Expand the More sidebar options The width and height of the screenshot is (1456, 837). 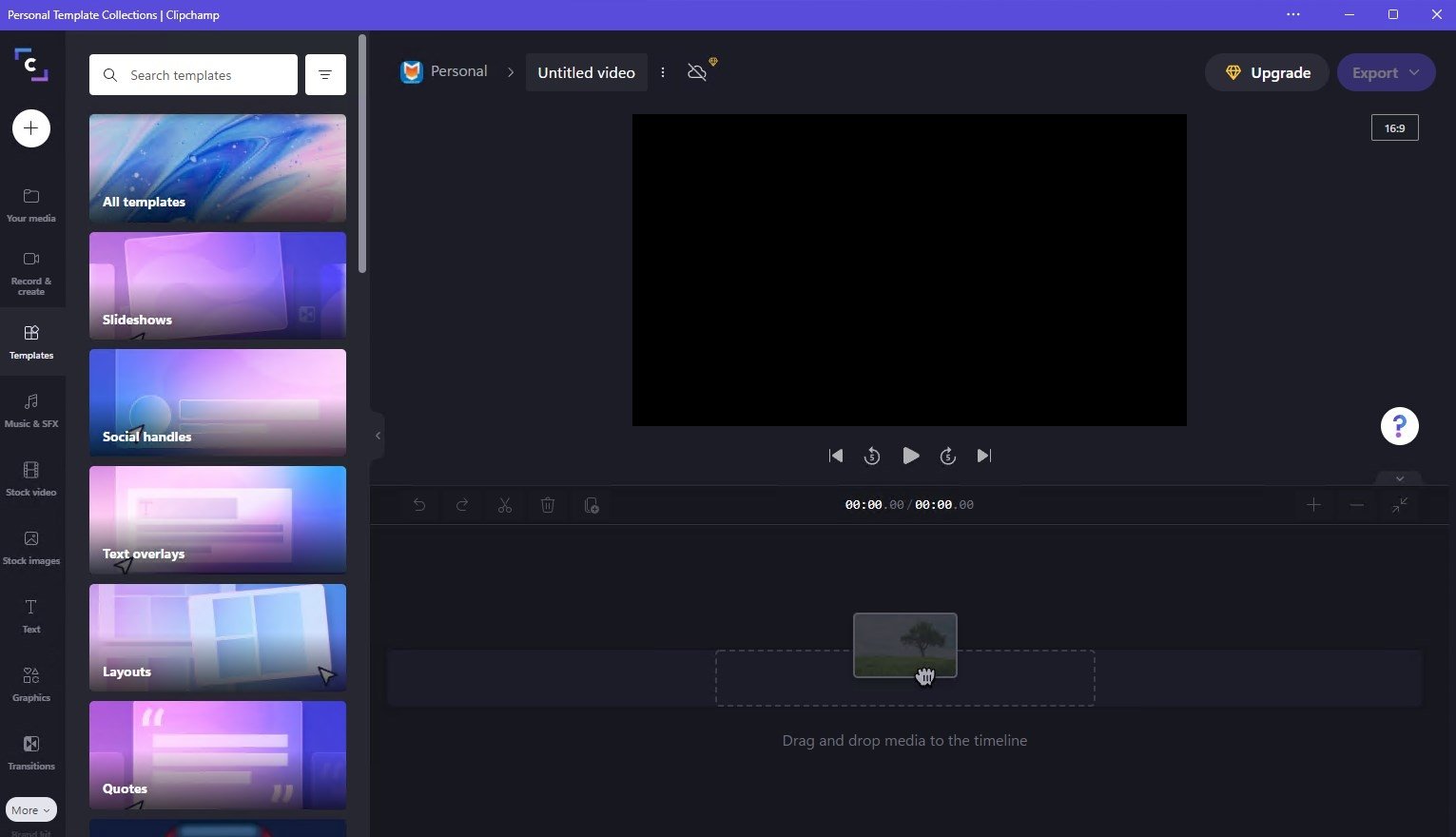[x=31, y=810]
